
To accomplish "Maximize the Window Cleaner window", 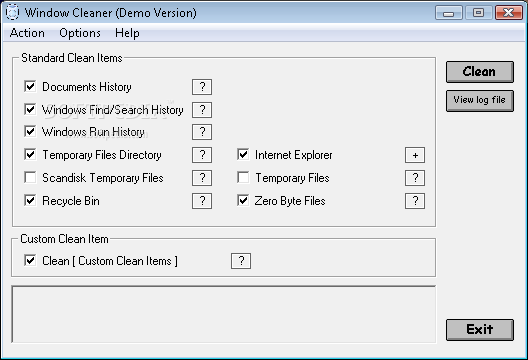I will [478, 13].
